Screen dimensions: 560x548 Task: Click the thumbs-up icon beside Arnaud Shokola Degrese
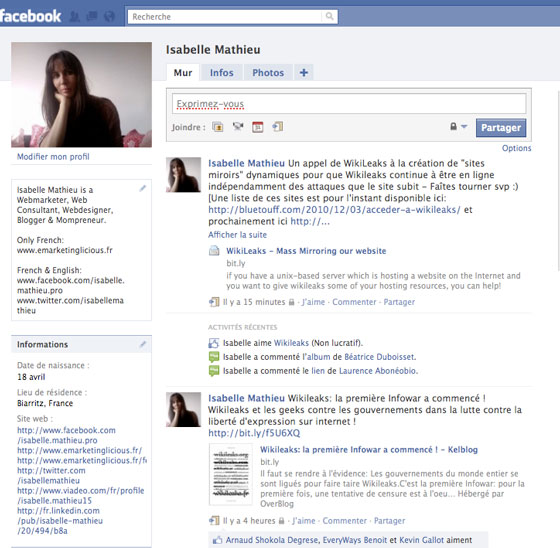click(217, 540)
